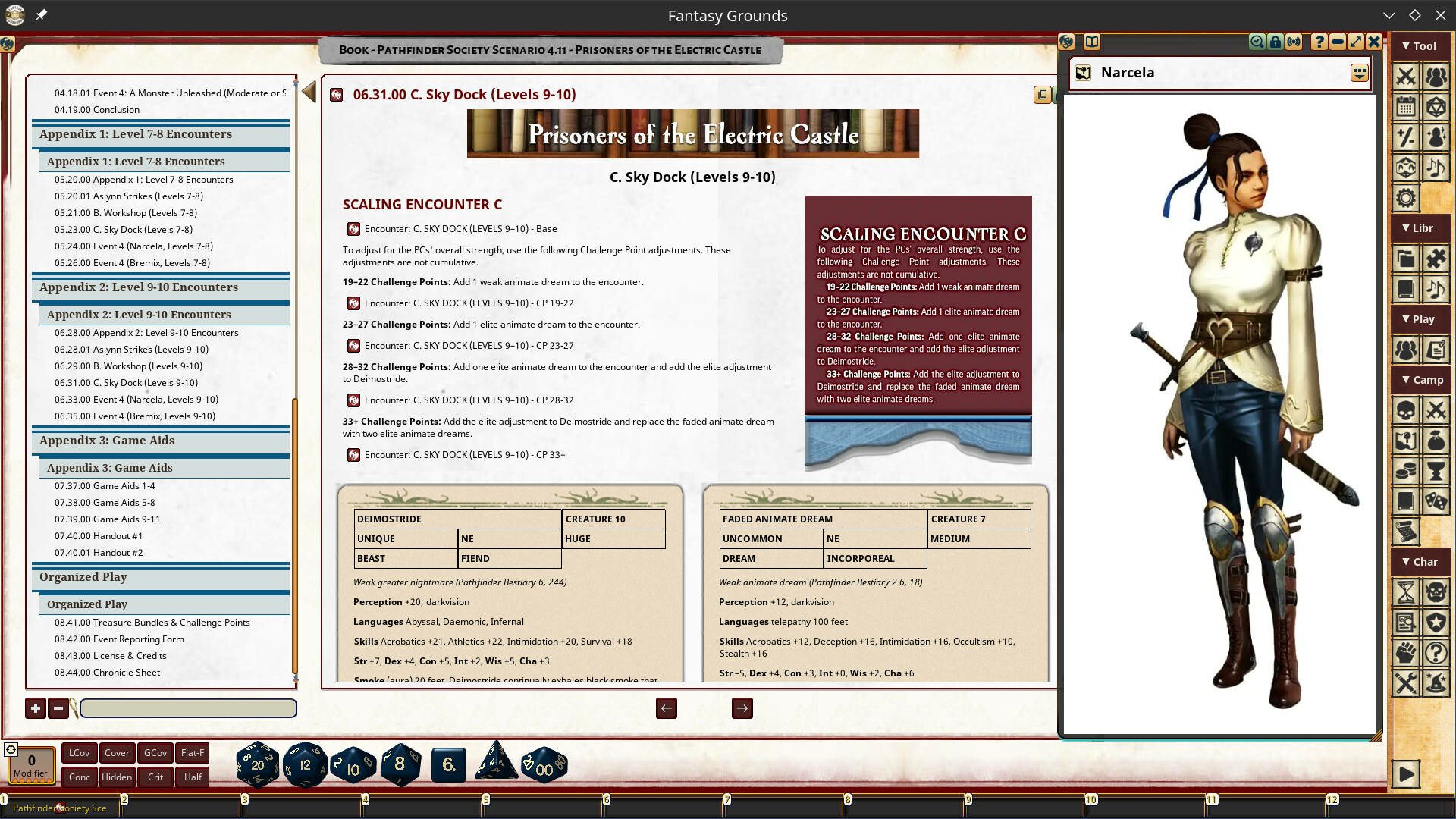Click the help question mark on the Narcela window
1456x819 pixels.
coord(1319,42)
